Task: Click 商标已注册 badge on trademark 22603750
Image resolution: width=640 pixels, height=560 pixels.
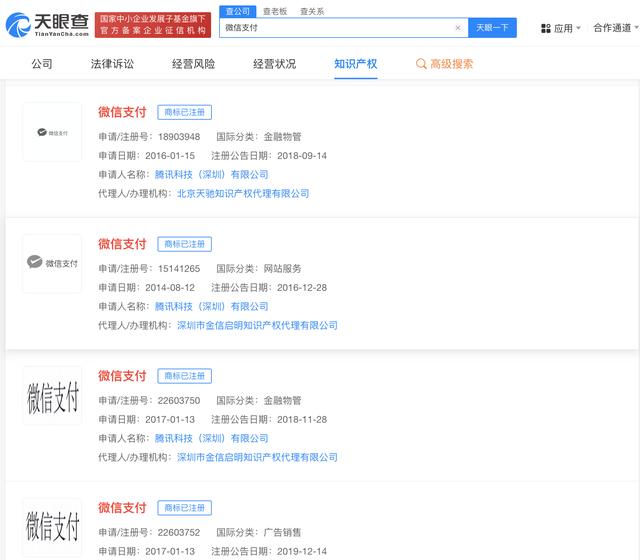Action: tap(184, 376)
